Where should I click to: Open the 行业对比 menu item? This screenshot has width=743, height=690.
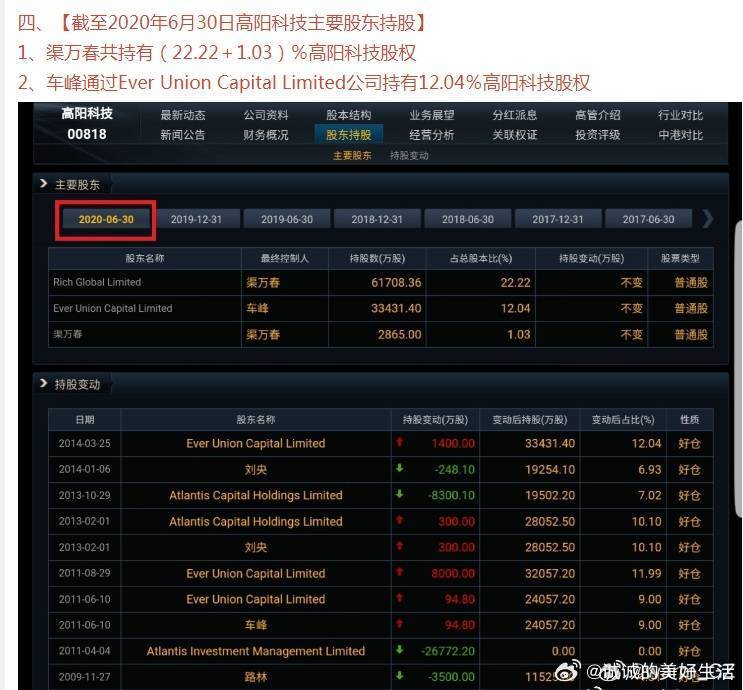click(x=680, y=115)
